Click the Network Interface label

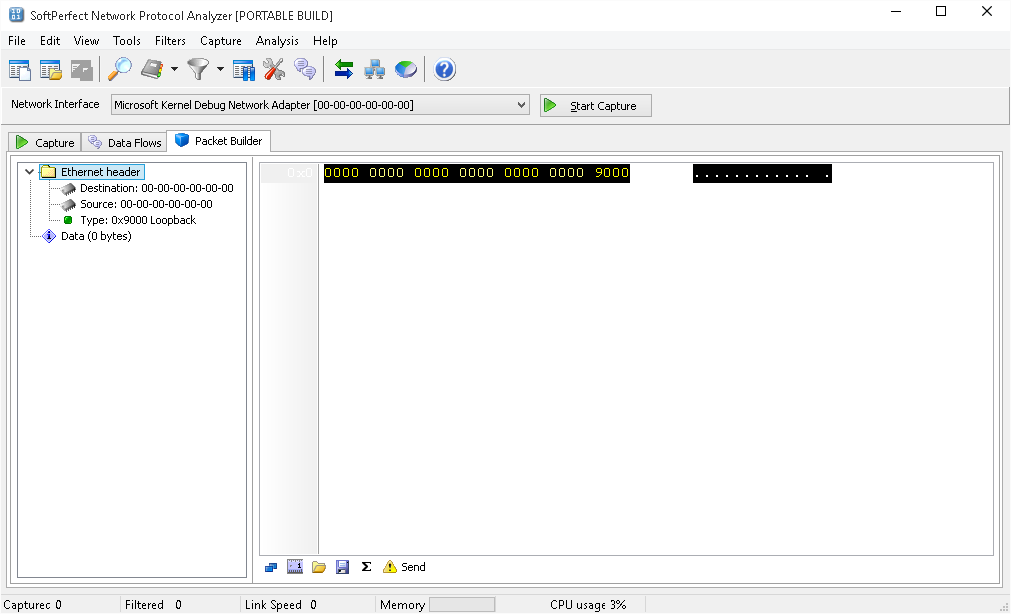[55, 104]
